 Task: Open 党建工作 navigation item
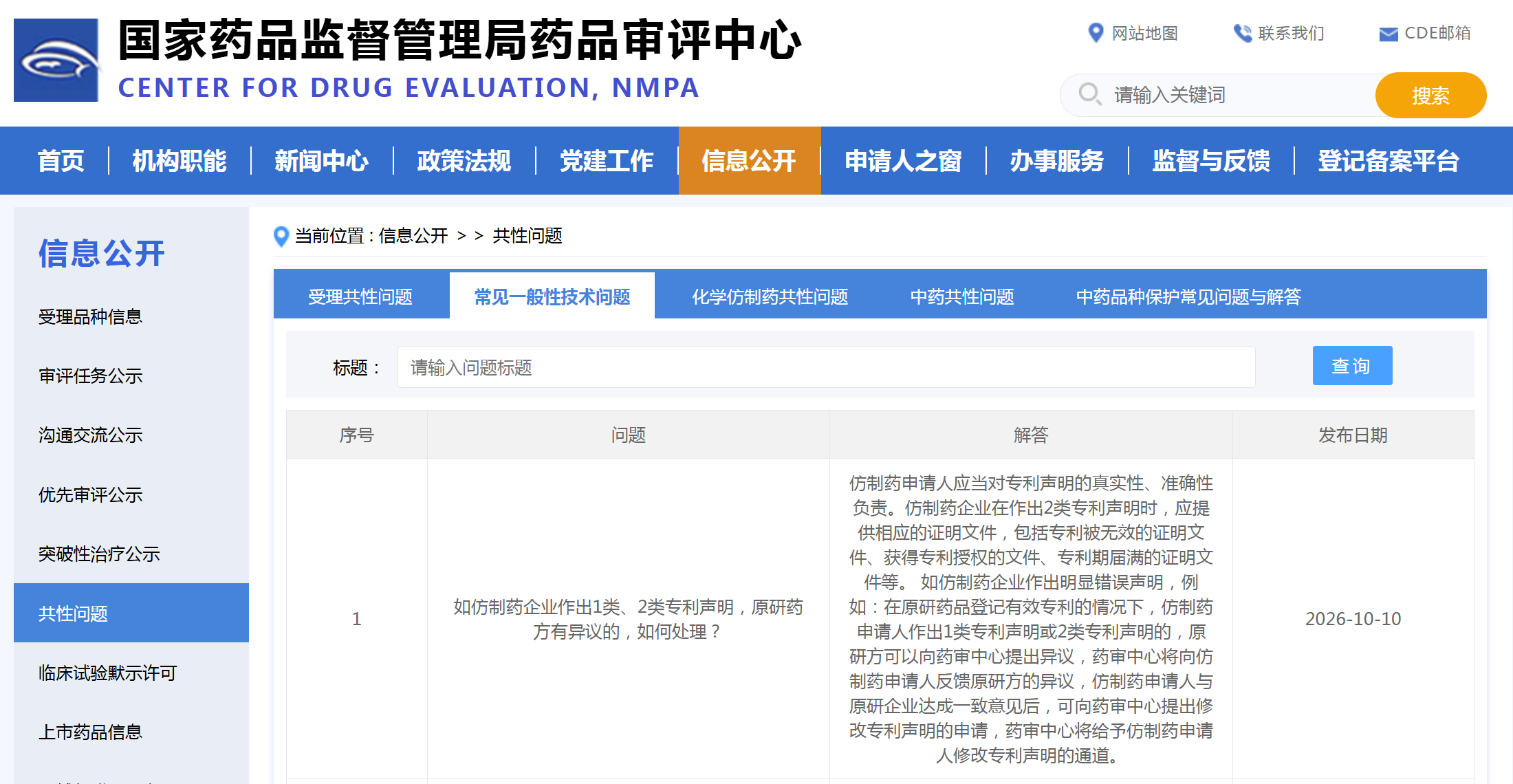coord(607,161)
